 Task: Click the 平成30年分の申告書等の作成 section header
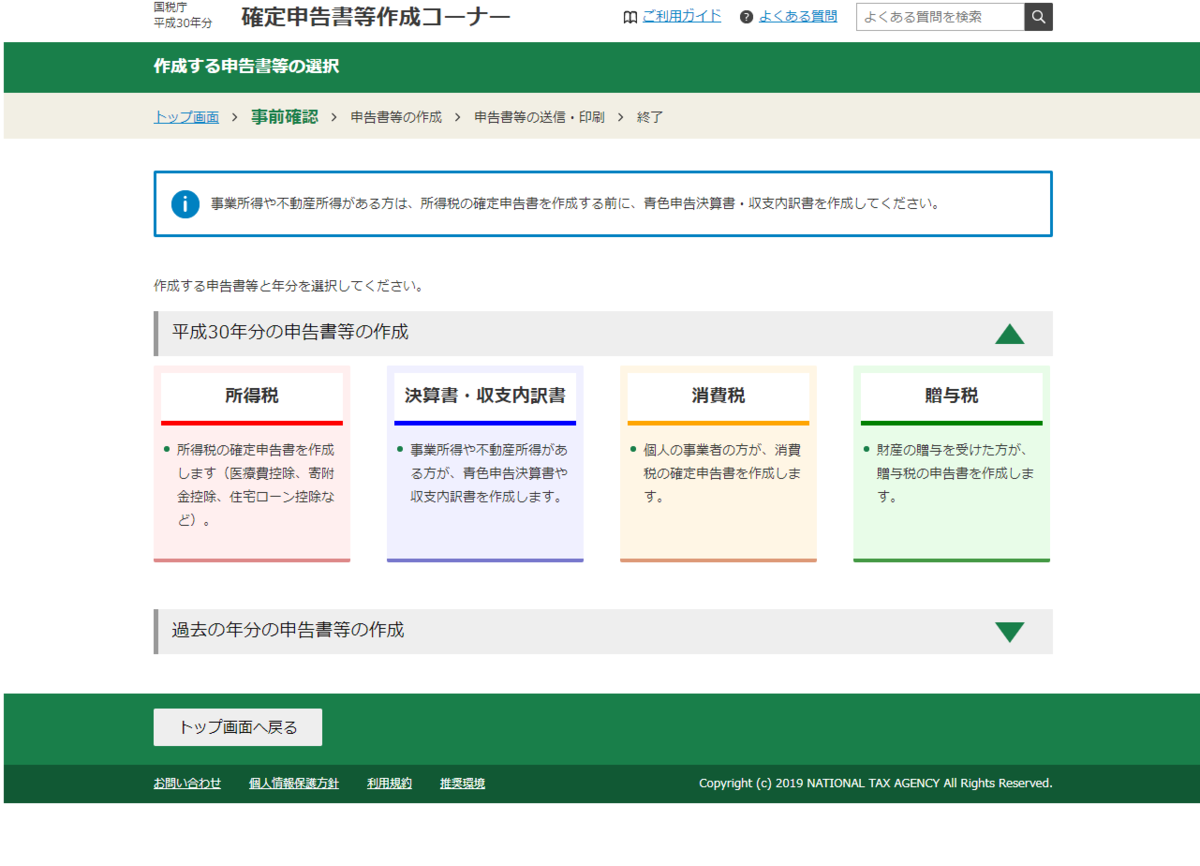(603, 333)
